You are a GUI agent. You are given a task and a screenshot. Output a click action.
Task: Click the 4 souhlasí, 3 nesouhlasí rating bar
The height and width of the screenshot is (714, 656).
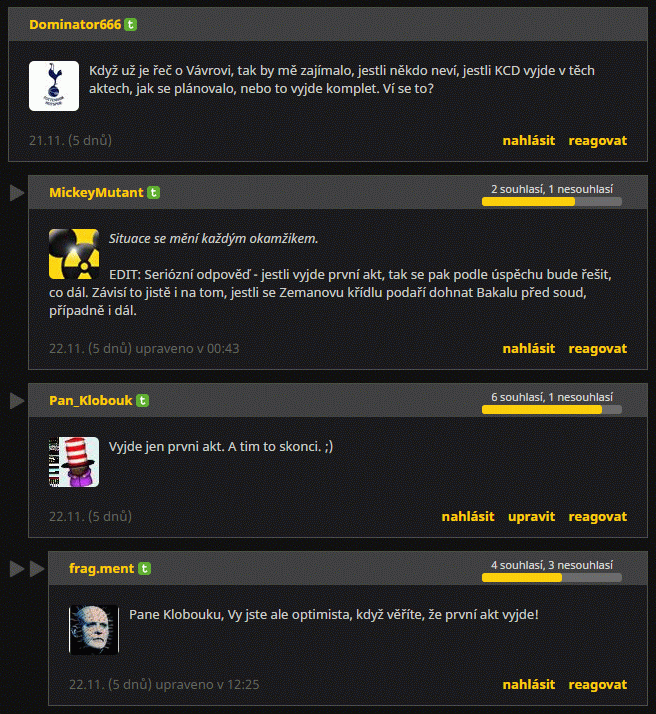coord(552,578)
